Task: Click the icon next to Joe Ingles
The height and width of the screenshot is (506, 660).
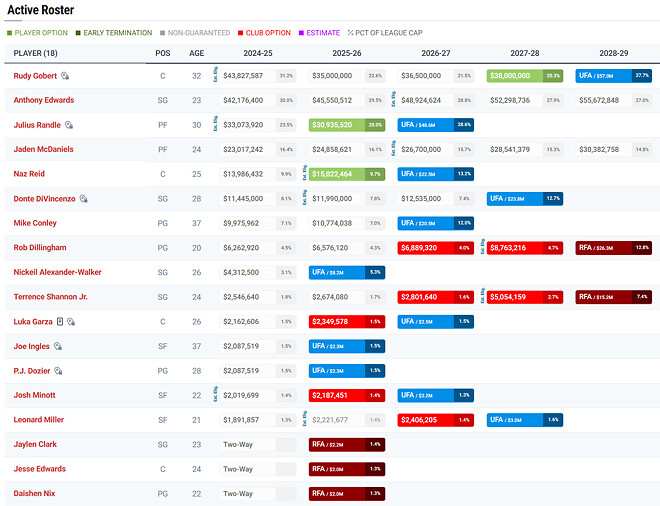Action: [x=59, y=346]
